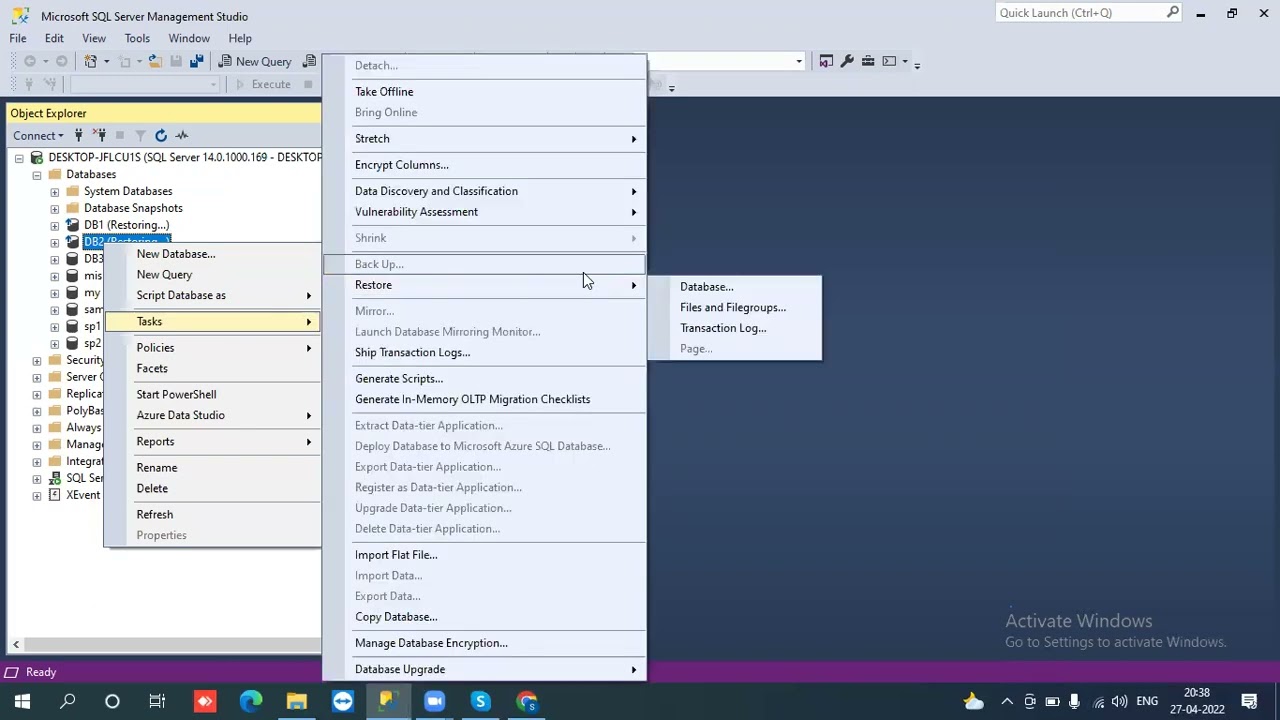Click the Save All disks icon
The image size is (1280, 720).
coord(198,62)
